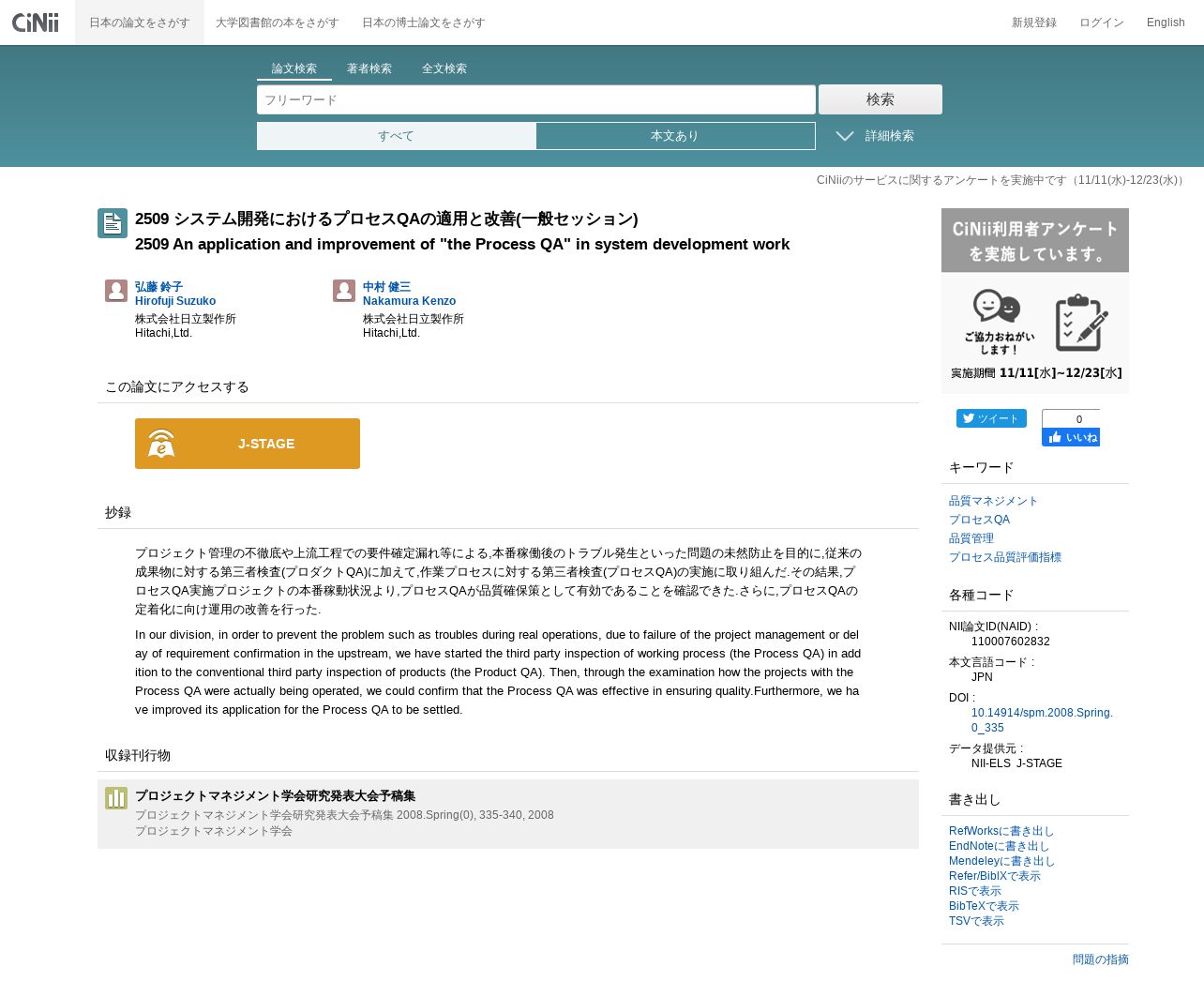Click the 抄録 section heading
The image size is (1204, 997).
[118, 512]
